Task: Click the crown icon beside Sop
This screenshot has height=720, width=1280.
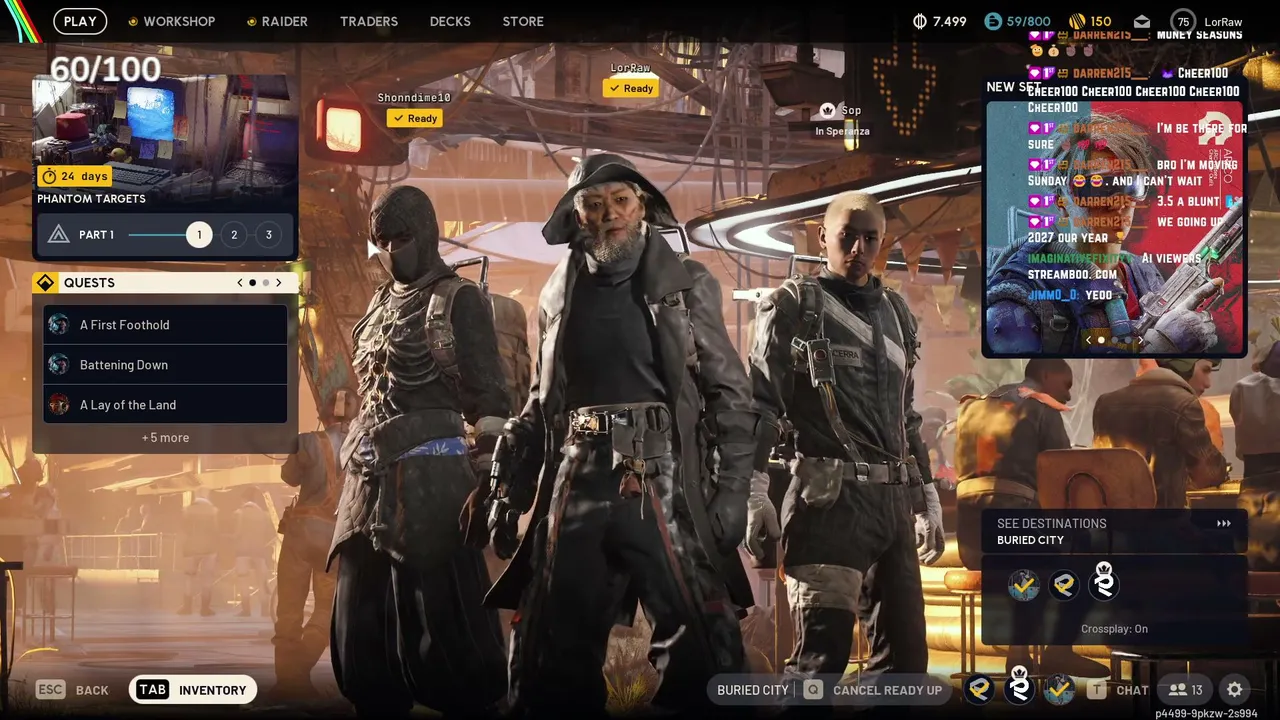Action: (827, 110)
